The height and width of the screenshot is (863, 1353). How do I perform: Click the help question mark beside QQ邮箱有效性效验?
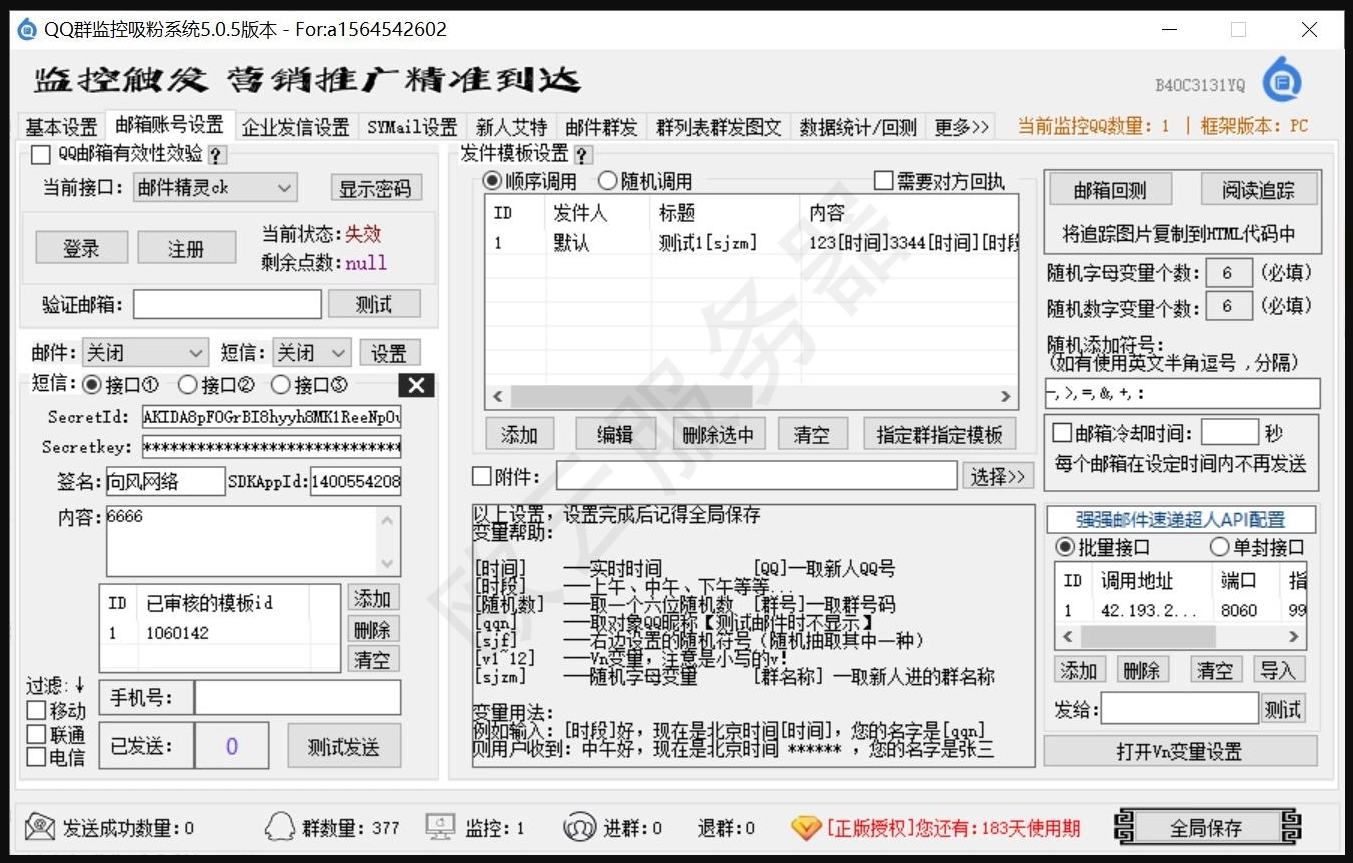[x=216, y=155]
